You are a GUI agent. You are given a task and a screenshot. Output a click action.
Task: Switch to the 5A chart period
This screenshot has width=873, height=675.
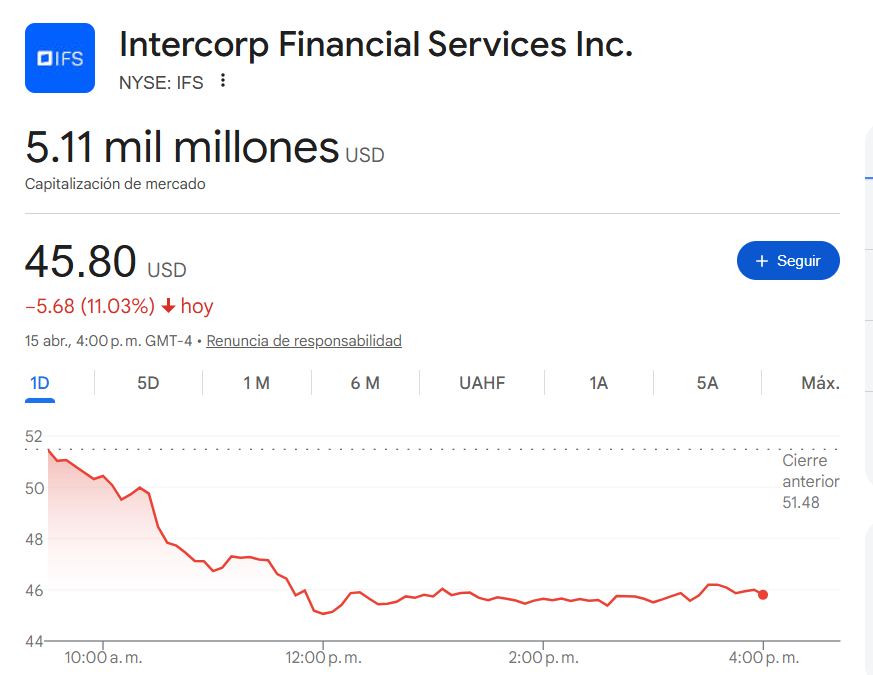pos(707,383)
